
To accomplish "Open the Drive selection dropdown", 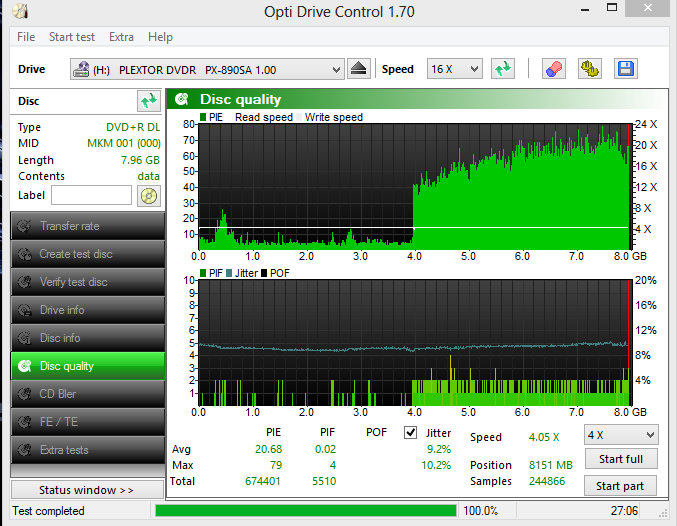I will click(207, 70).
